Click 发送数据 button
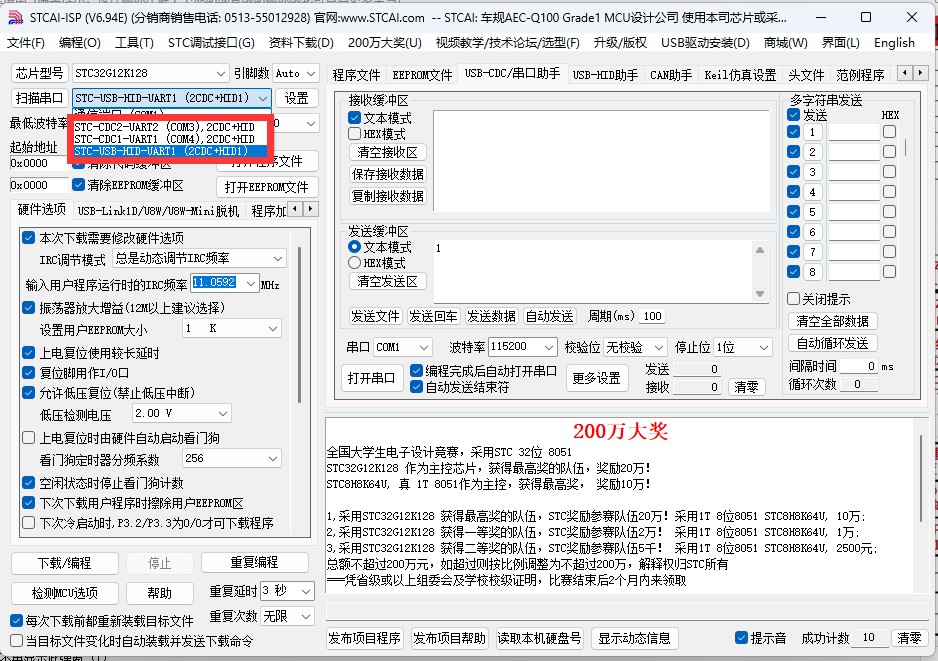The image size is (938, 661). tap(492, 316)
